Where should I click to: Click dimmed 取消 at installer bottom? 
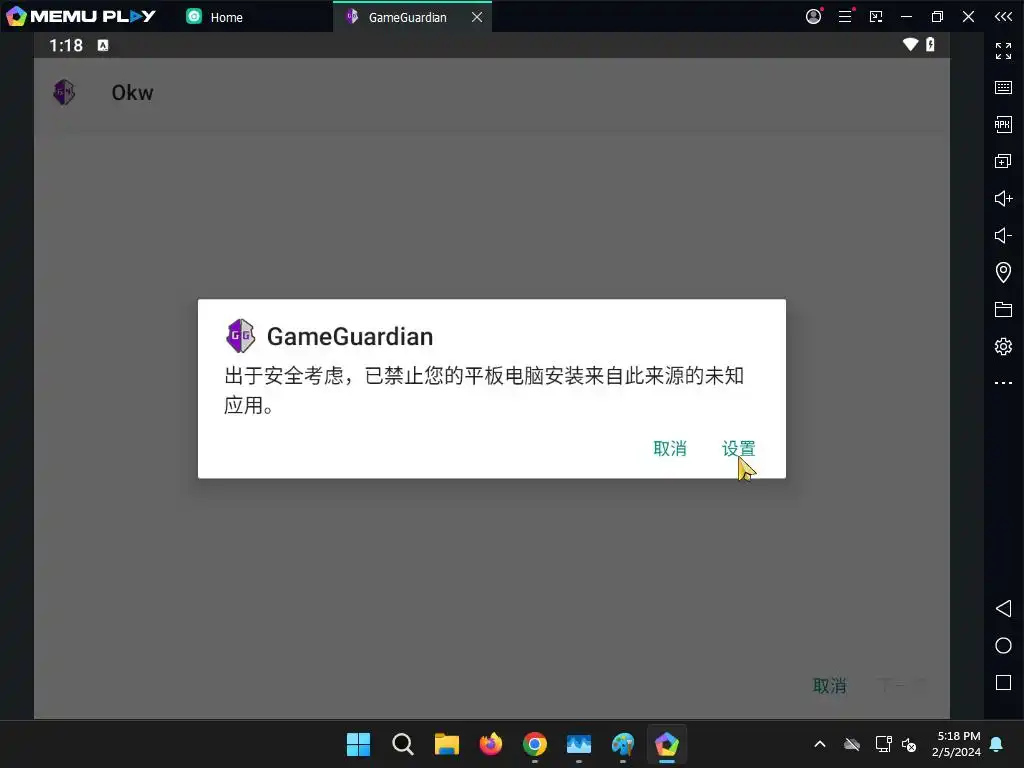pyautogui.click(x=829, y=686)
